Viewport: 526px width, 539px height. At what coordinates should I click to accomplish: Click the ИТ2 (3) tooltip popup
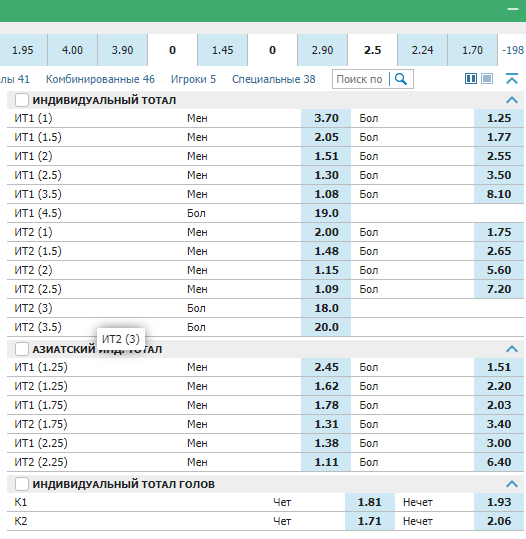(121, 339)
